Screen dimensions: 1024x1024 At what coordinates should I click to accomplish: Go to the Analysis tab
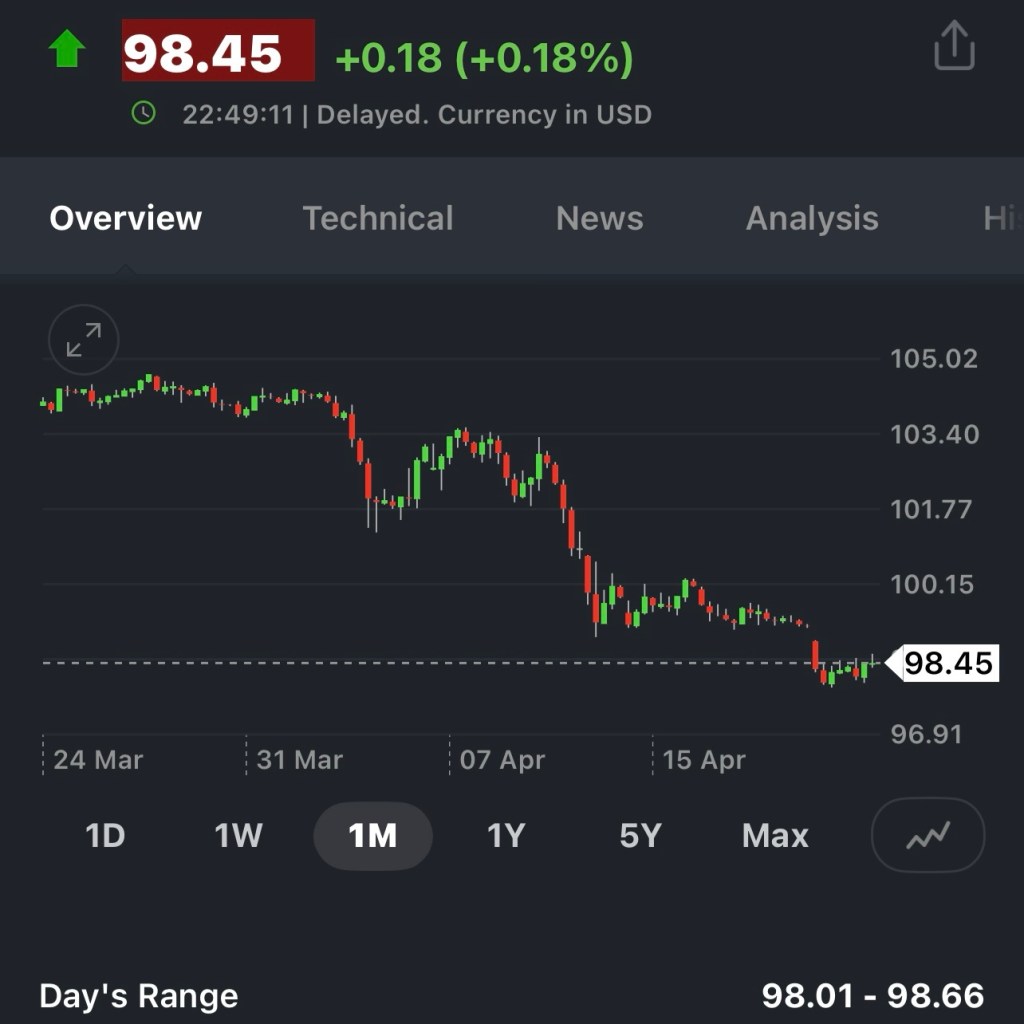point(811,218)
